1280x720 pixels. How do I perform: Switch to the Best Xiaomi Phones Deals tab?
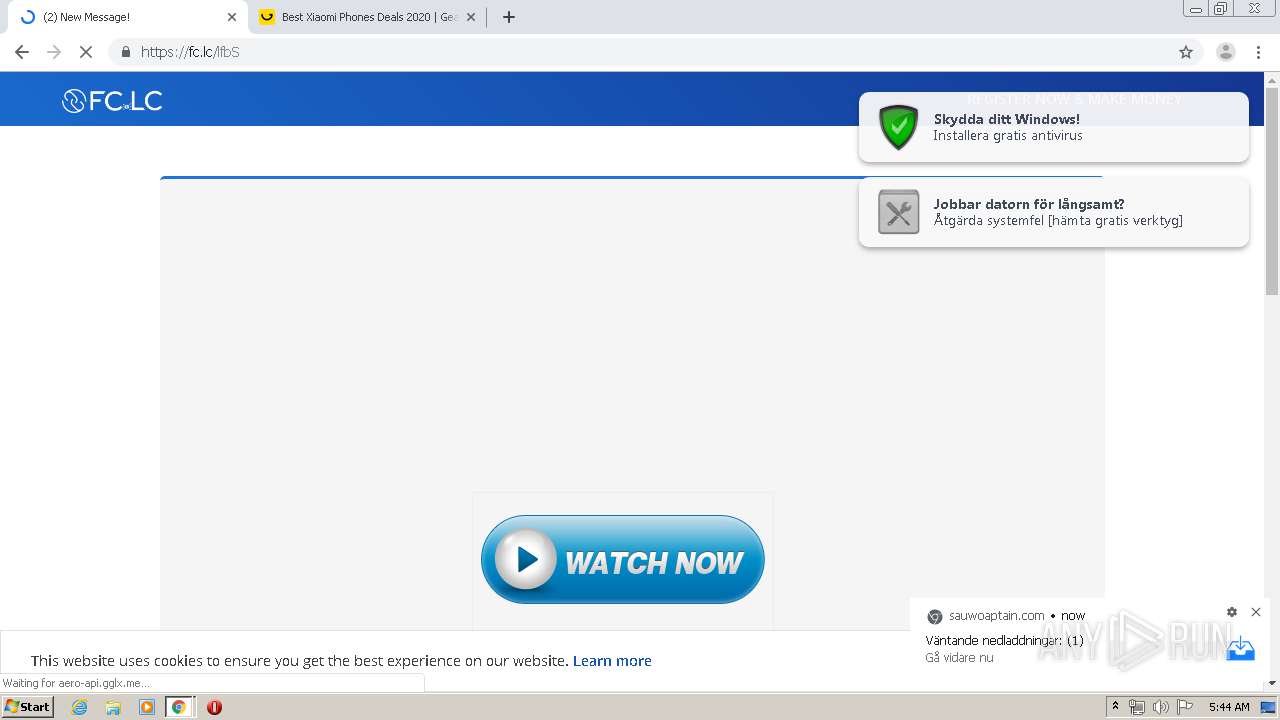tap(366, 17)
